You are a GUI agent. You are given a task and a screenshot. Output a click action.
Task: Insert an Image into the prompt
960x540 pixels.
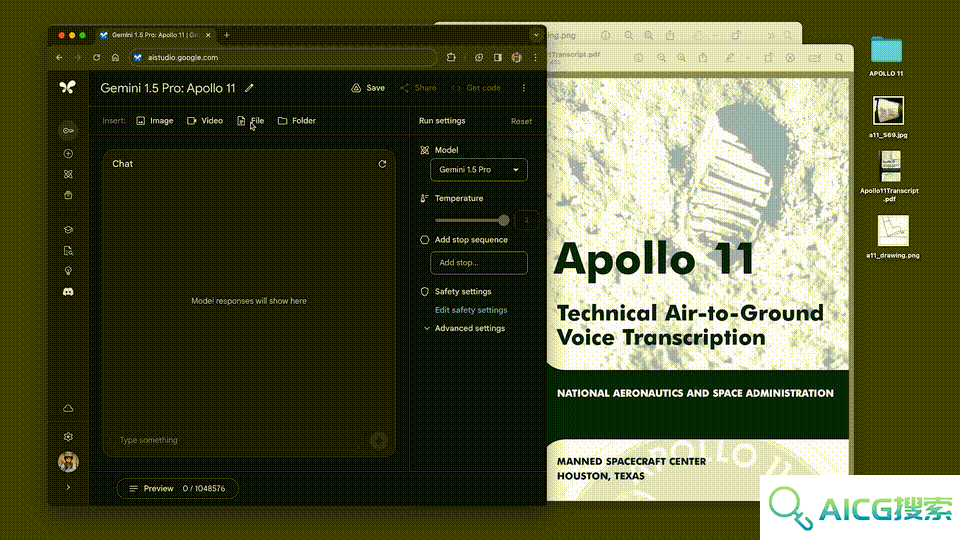[x=155, y=121]
